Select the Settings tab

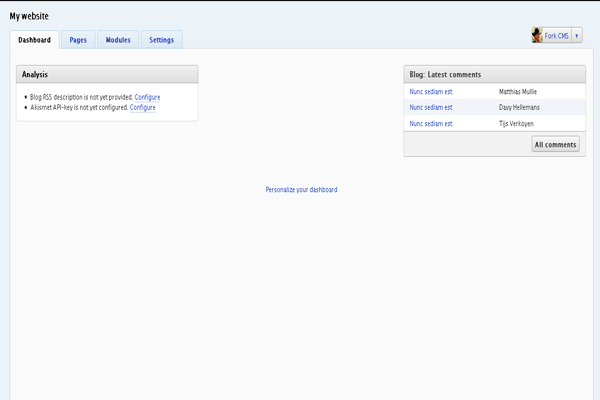161,40
